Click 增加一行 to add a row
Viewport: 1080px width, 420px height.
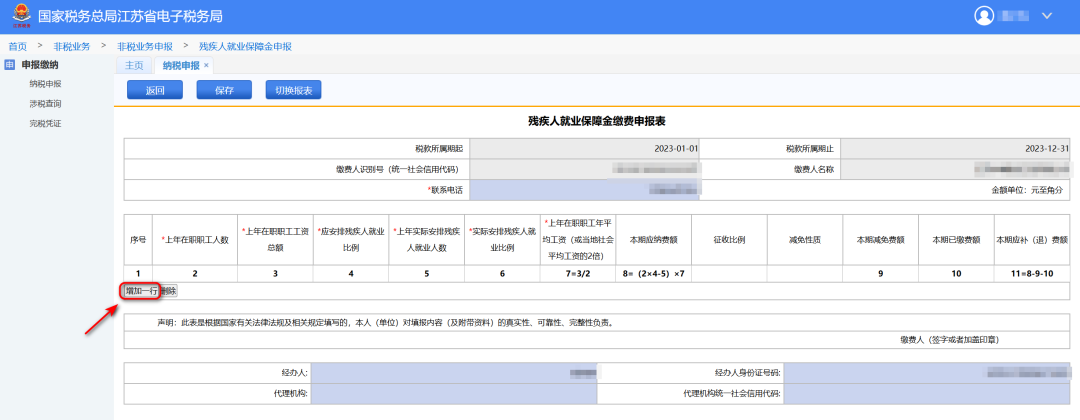click(141, 291)
